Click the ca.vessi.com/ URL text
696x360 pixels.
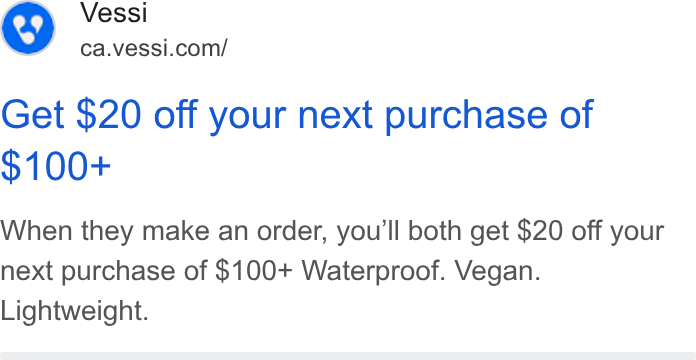click(154, 48)
